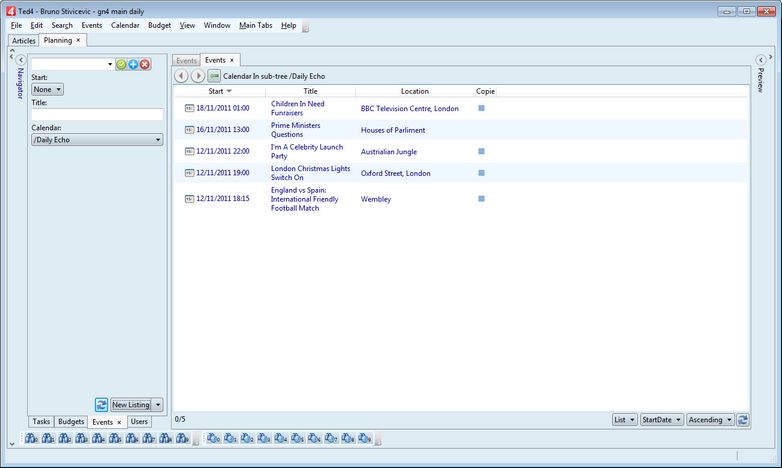Click the stacked-pages icon numbered 7
782x468 pixels.
[331, 439]
